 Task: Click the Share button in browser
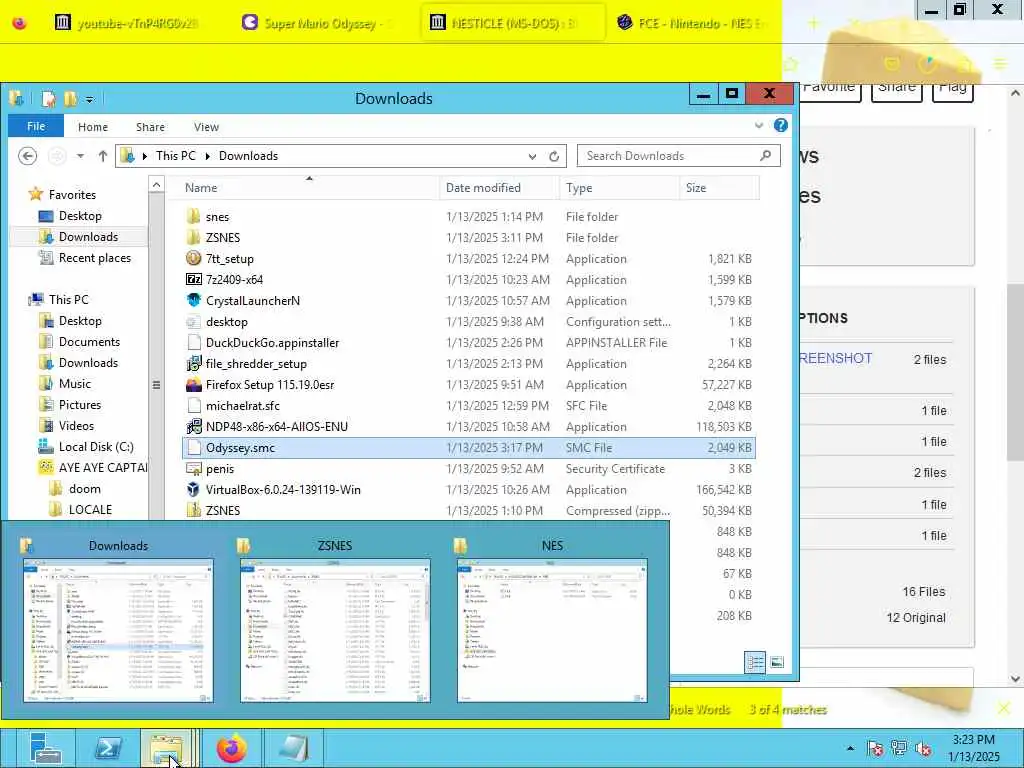(897, 89)
